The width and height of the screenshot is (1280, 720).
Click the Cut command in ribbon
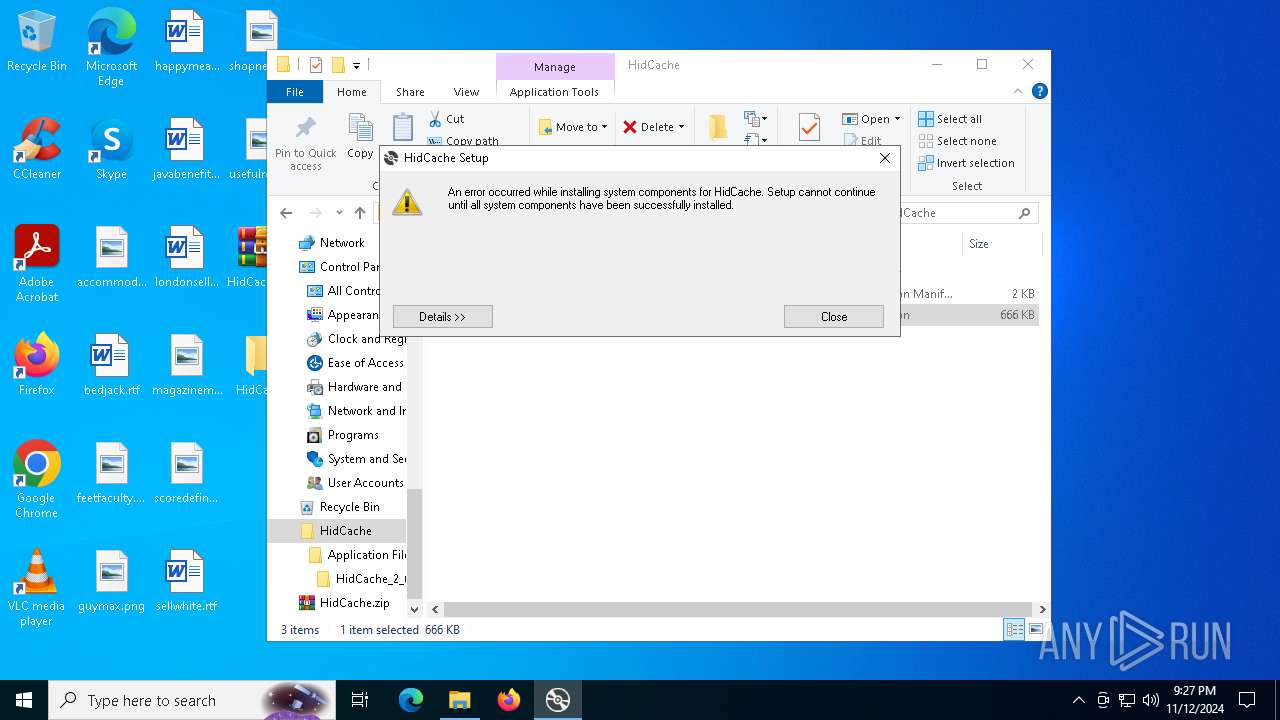(x=447, y=119)
